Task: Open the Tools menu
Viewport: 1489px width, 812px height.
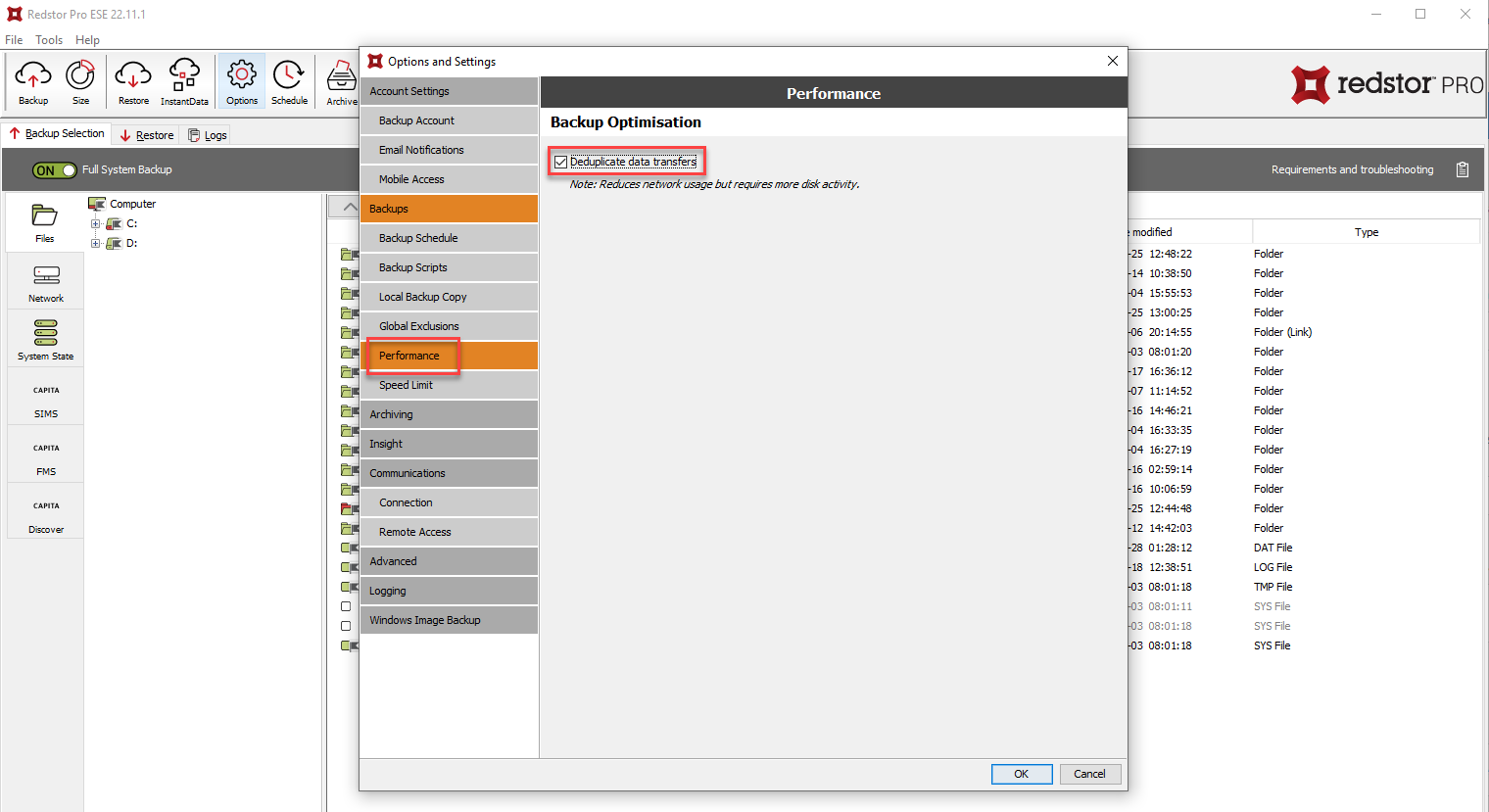Action: click(49, 40)
